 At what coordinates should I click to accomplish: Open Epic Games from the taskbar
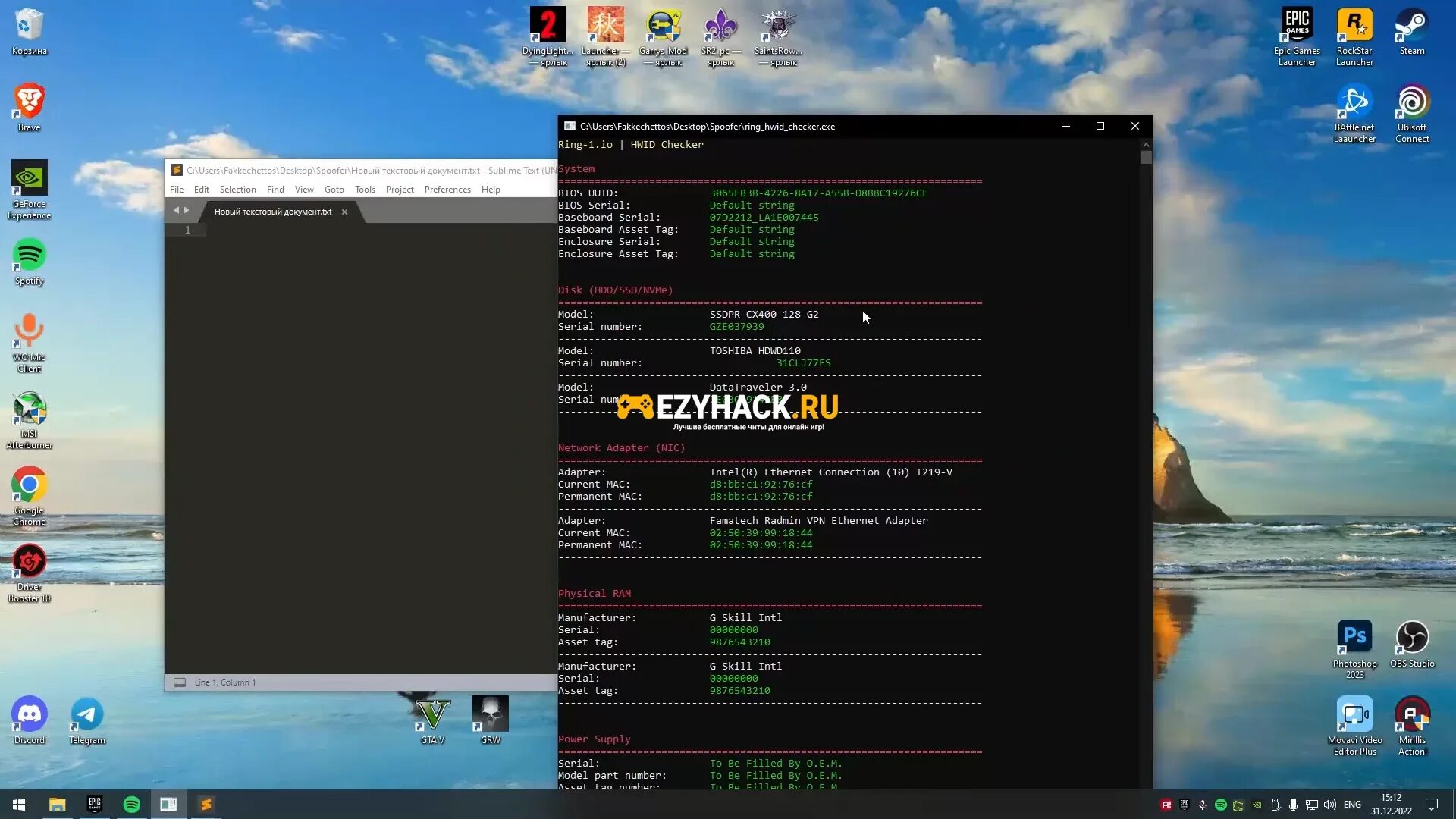click(x=94, y=805)
